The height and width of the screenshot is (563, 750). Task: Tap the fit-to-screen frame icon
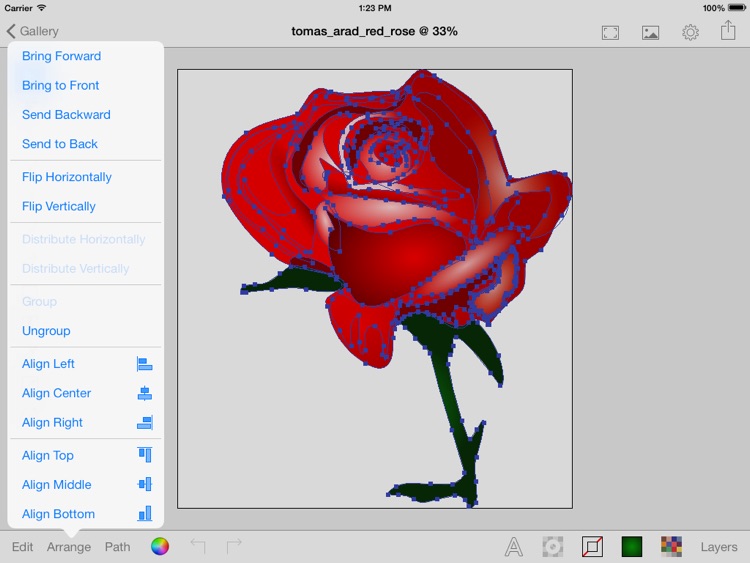point(610,33)
